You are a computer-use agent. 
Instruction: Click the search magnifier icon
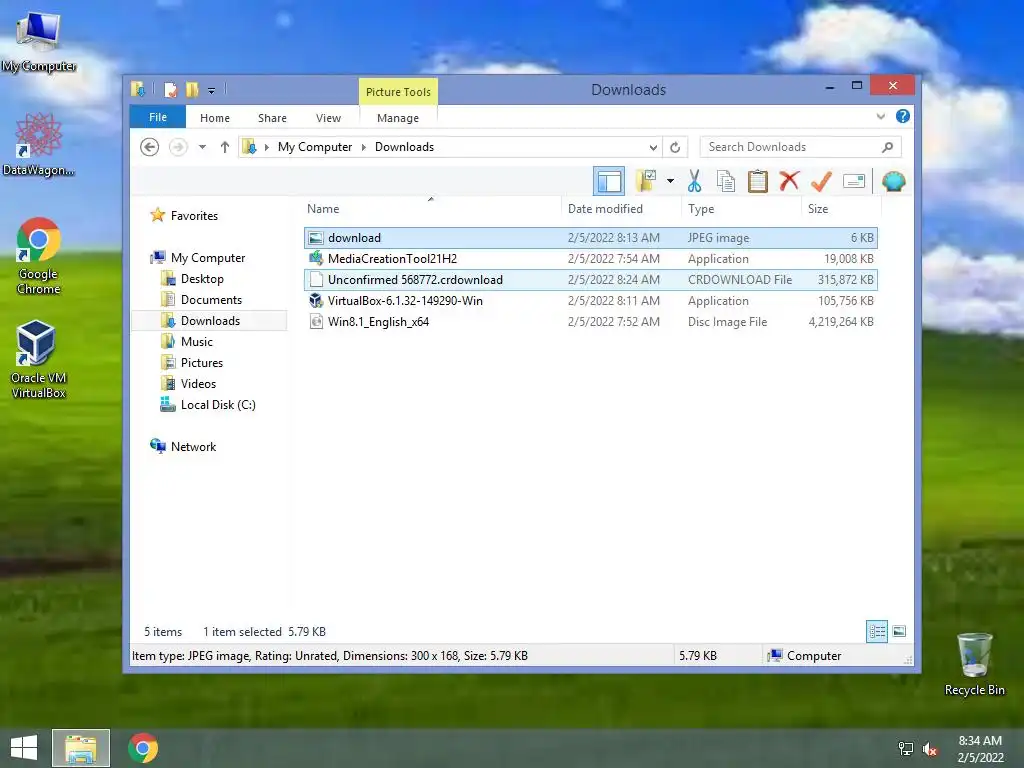tap(888, 147)
